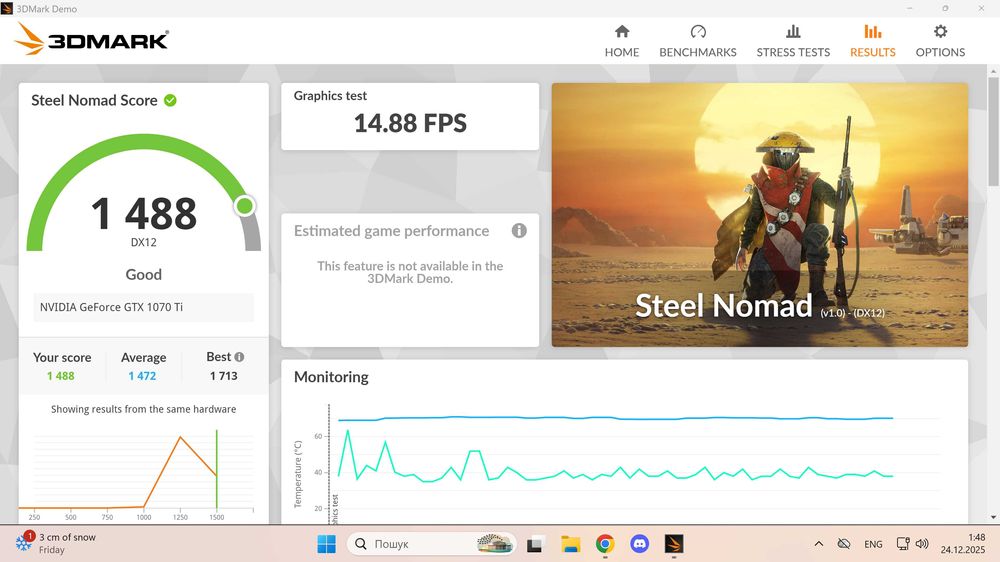This screenshot has width=1000, height=562.
Task: Click the NVIDIA GeForce GTX 1070 Ti label
Action: pos(111,307)
